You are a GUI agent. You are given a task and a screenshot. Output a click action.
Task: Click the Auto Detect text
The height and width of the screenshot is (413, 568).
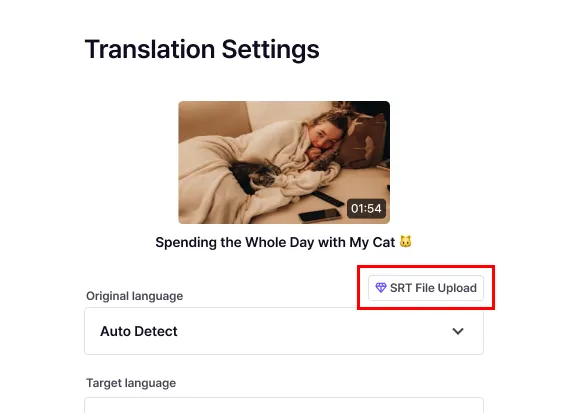point(139,331)
